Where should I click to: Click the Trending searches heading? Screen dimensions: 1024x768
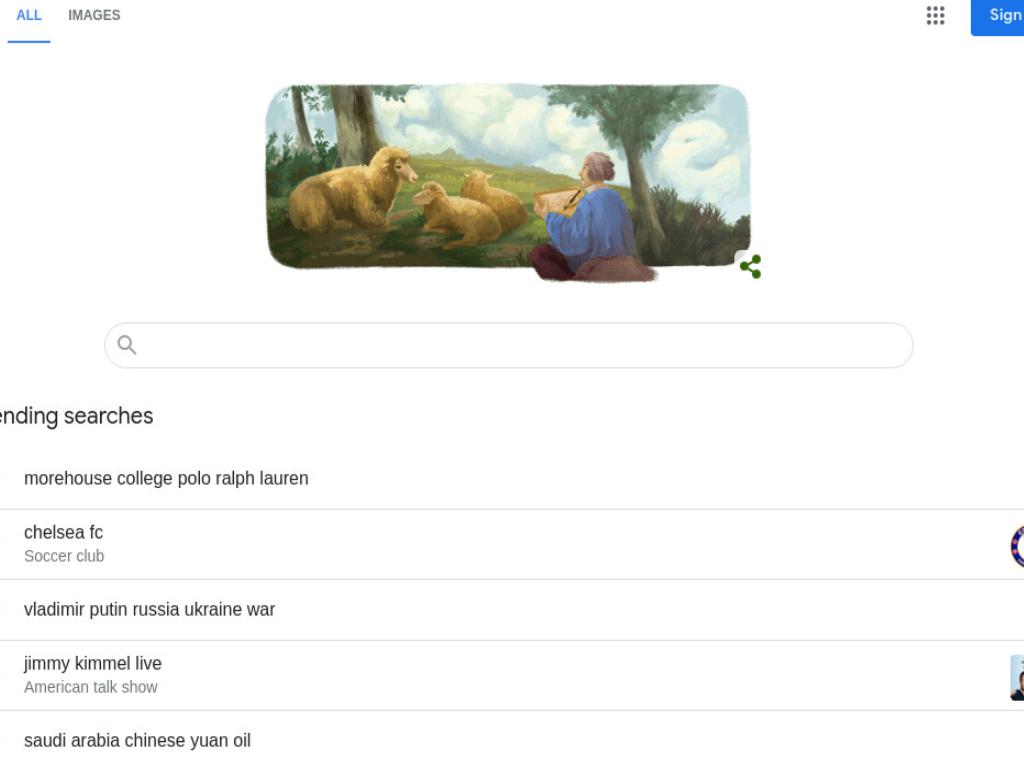click(76, 416)
